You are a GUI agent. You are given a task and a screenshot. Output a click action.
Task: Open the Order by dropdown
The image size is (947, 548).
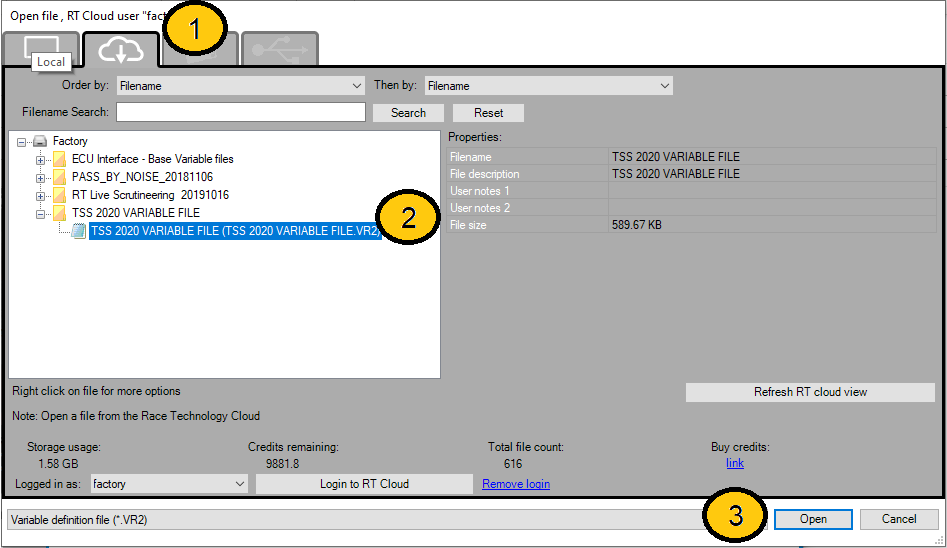[240, 86]
